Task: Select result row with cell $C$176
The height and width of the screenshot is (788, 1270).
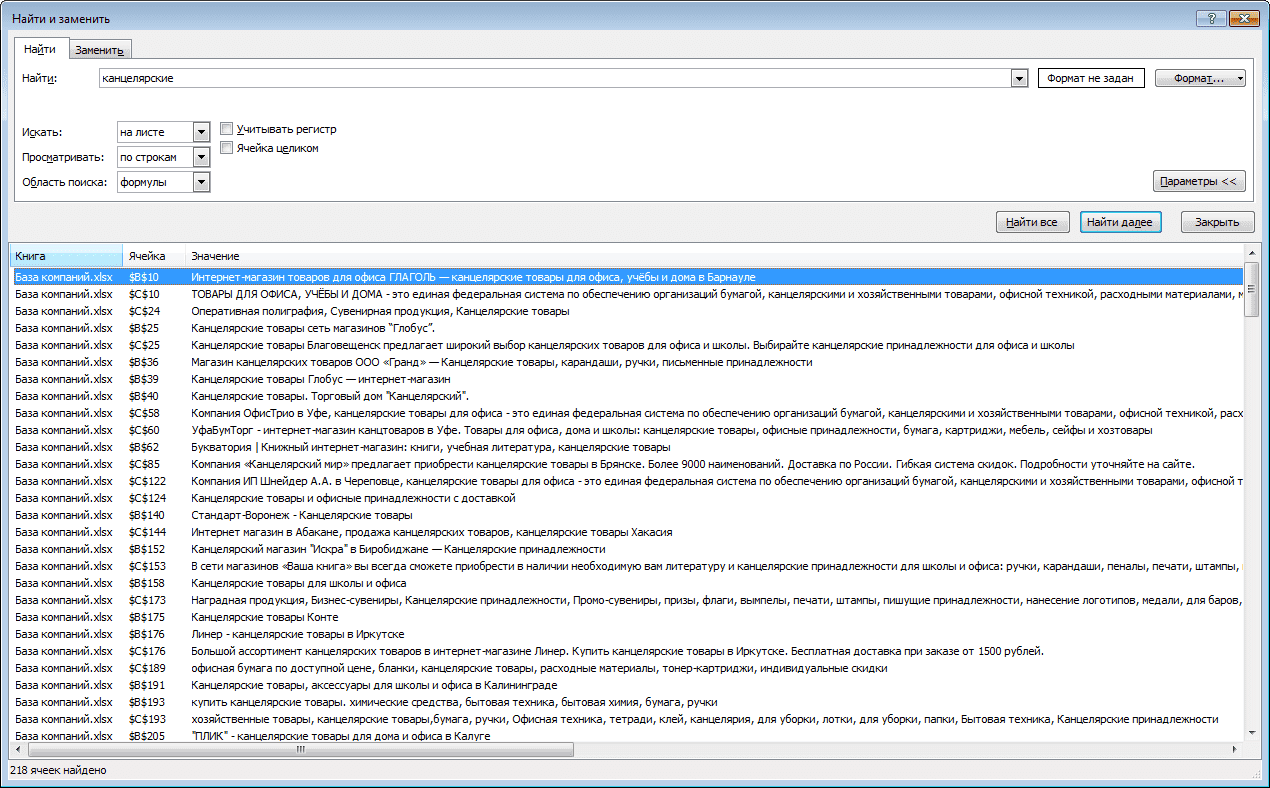Action: point(626,651)
